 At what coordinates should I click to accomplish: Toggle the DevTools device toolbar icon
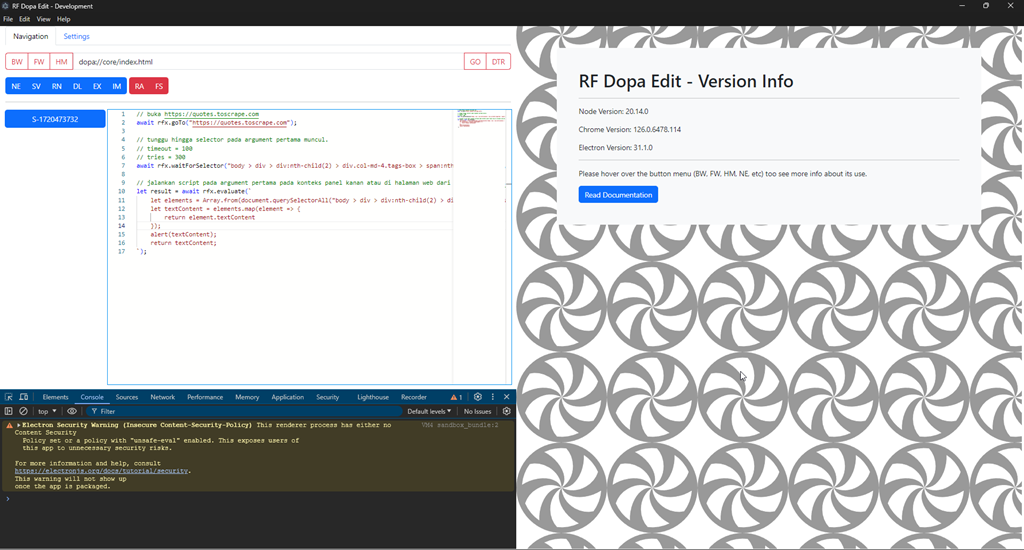24,397
